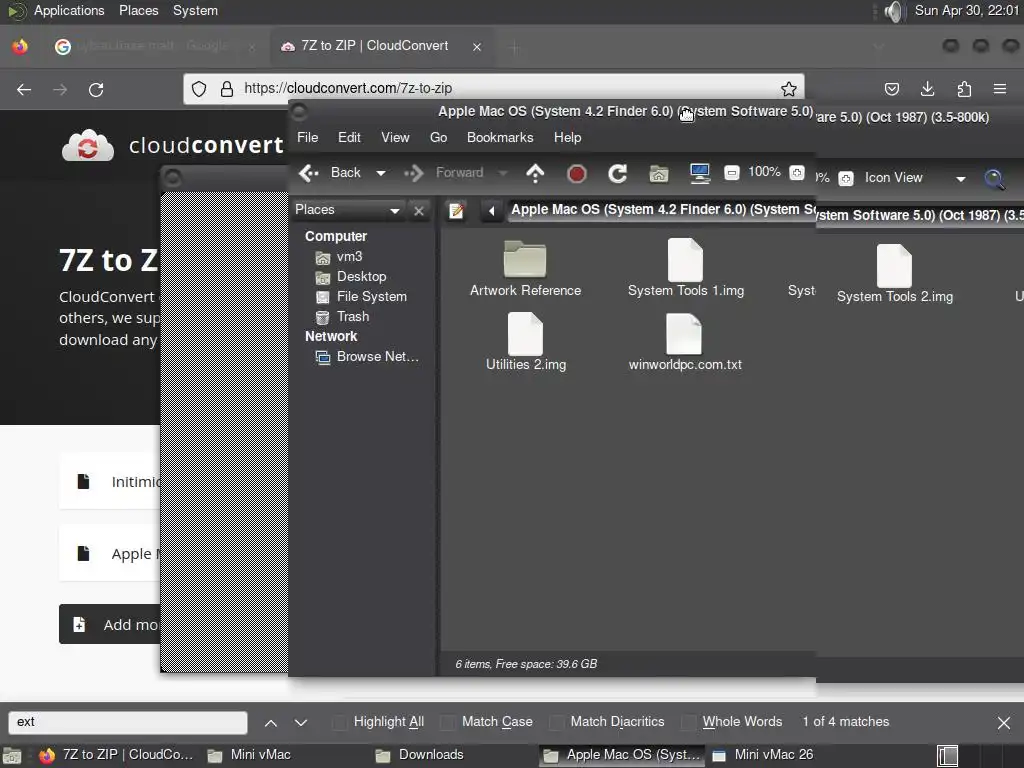The height and width of the screenshot is (768, 1024).
Task: Open the Edit menu
Action: 349,137
